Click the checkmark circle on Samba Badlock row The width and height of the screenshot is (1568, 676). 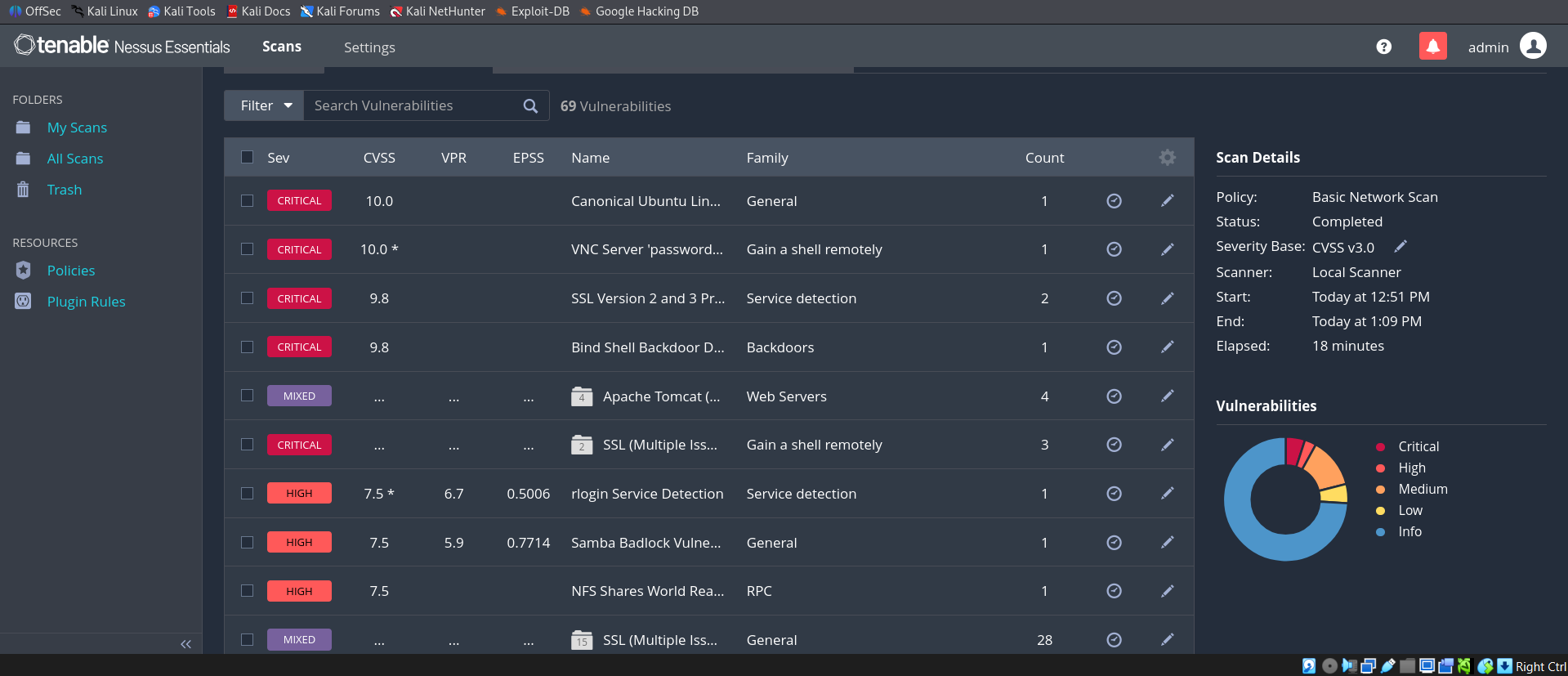[1113, 543]
